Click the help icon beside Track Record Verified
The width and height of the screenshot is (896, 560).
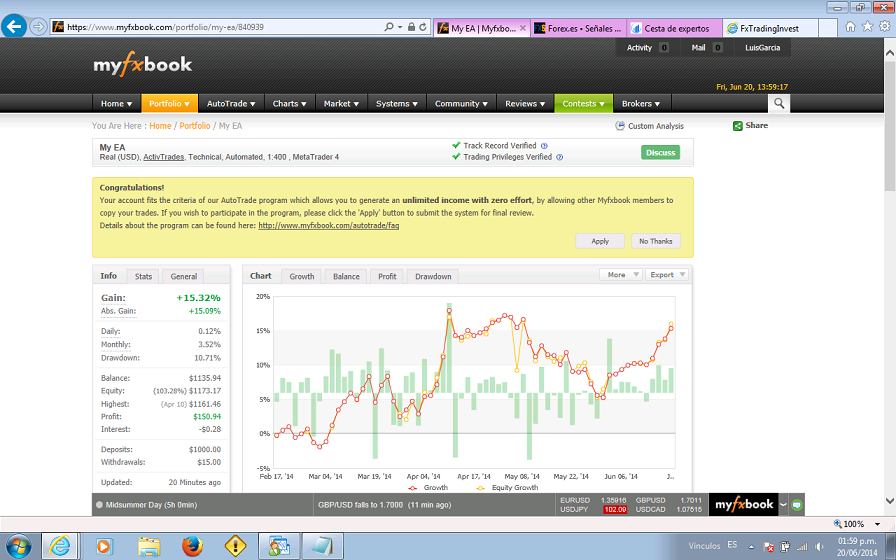pyautogui.click(x=546, y=146)
